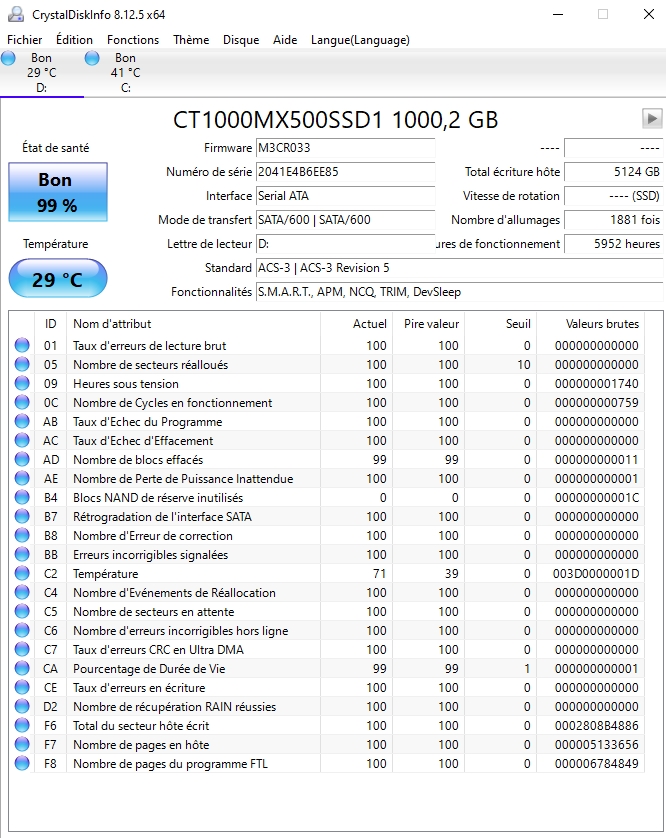Screen dimensions: 666x838
Task: Open the Fonctions menu
Action: [133, 40]
